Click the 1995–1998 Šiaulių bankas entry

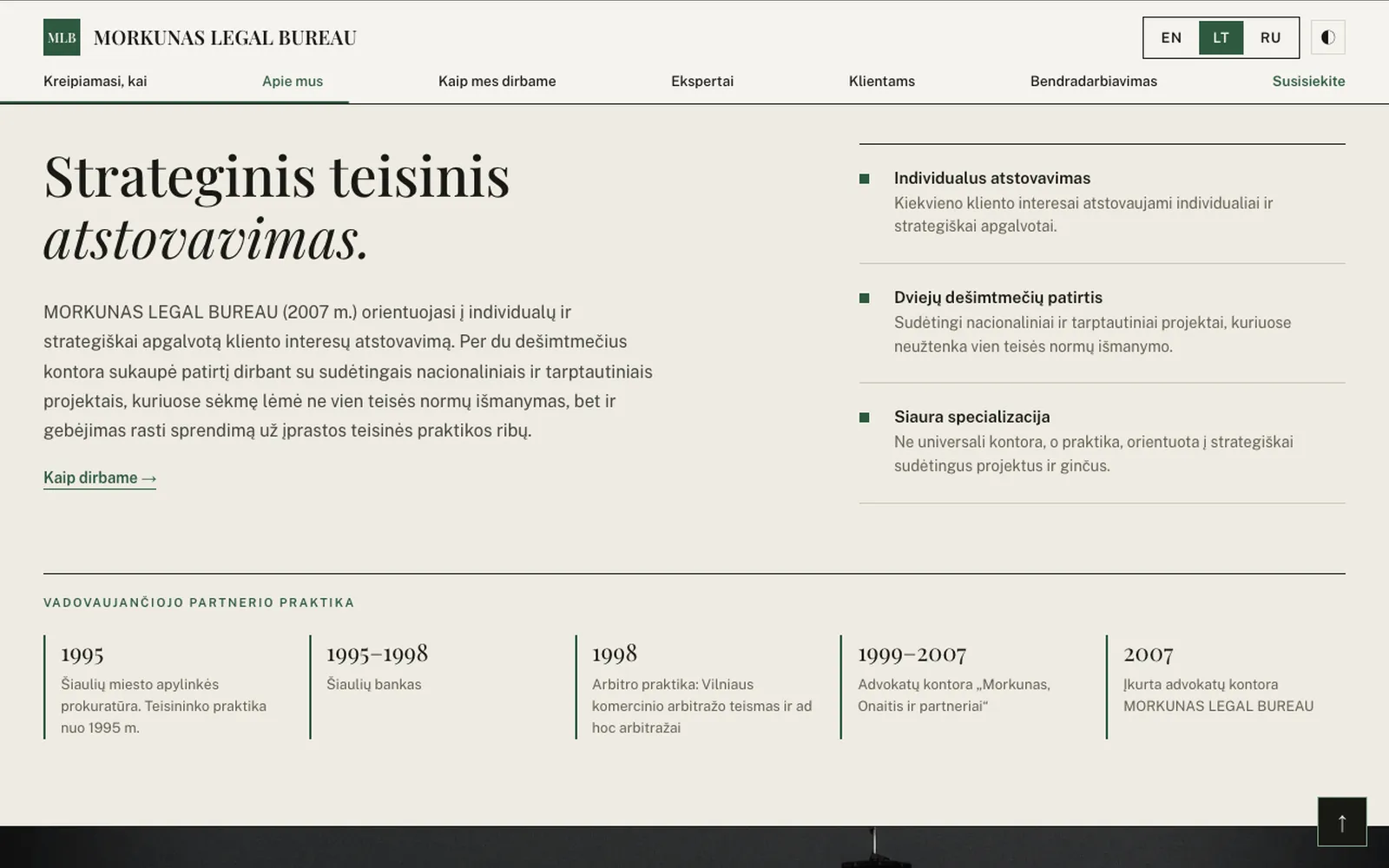tap(431, 687)
